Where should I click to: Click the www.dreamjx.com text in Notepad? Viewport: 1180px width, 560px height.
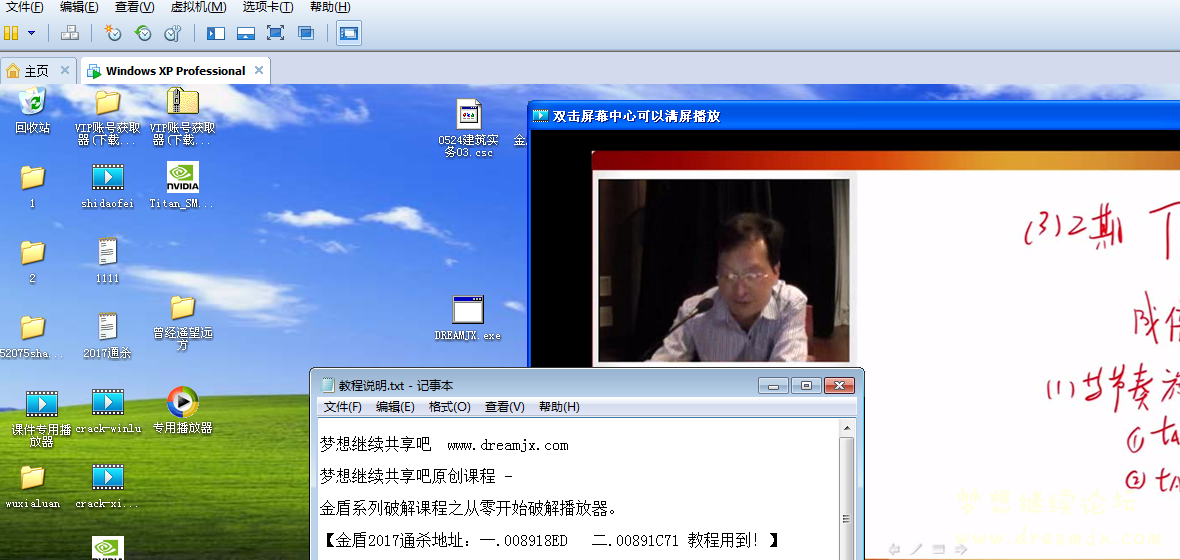[x=508, y=446]
